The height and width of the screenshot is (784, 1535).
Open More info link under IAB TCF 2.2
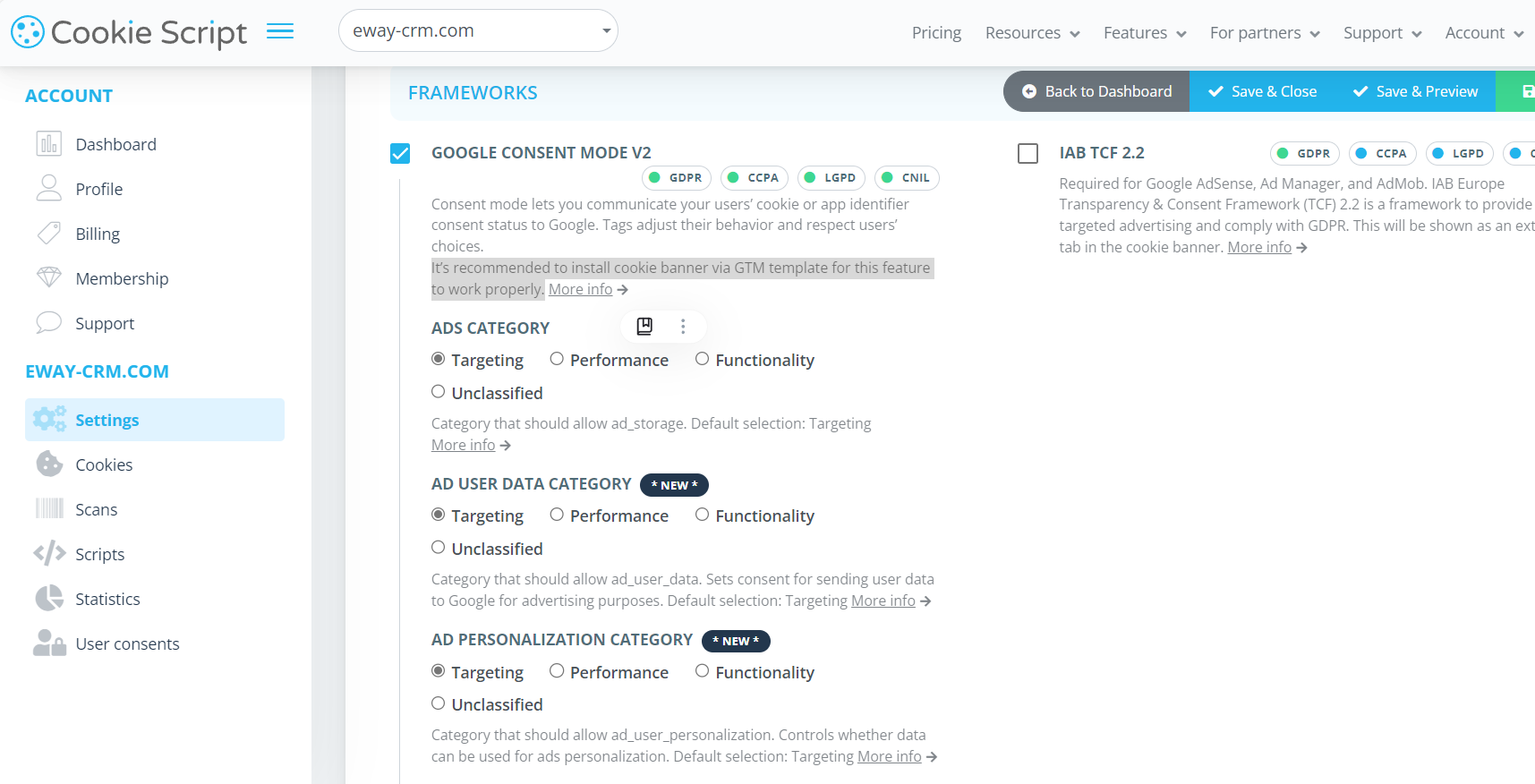(x=1259, y=247)
